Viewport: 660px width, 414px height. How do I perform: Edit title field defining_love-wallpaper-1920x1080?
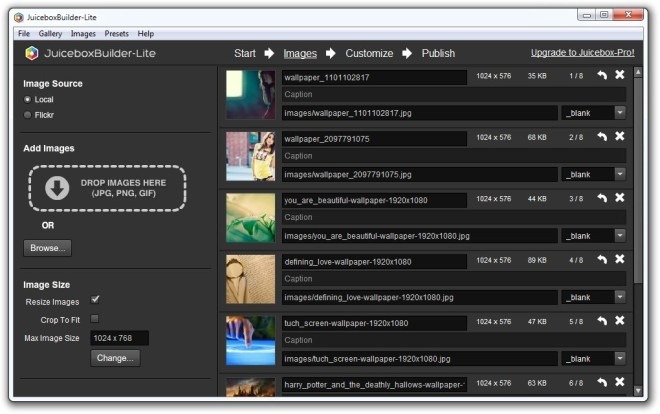(374, 262)
